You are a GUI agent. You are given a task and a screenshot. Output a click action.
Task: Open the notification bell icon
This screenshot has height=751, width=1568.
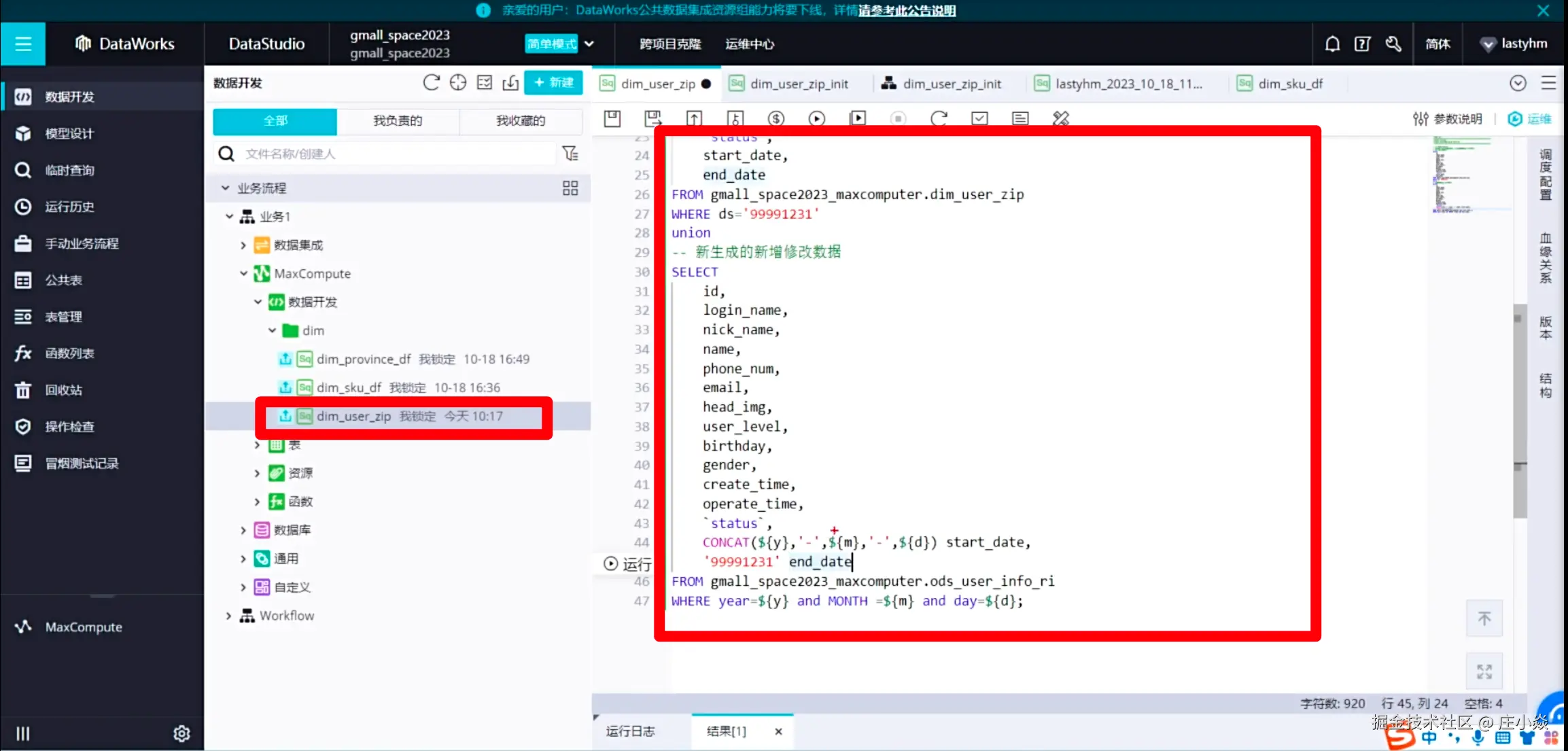1332,44
